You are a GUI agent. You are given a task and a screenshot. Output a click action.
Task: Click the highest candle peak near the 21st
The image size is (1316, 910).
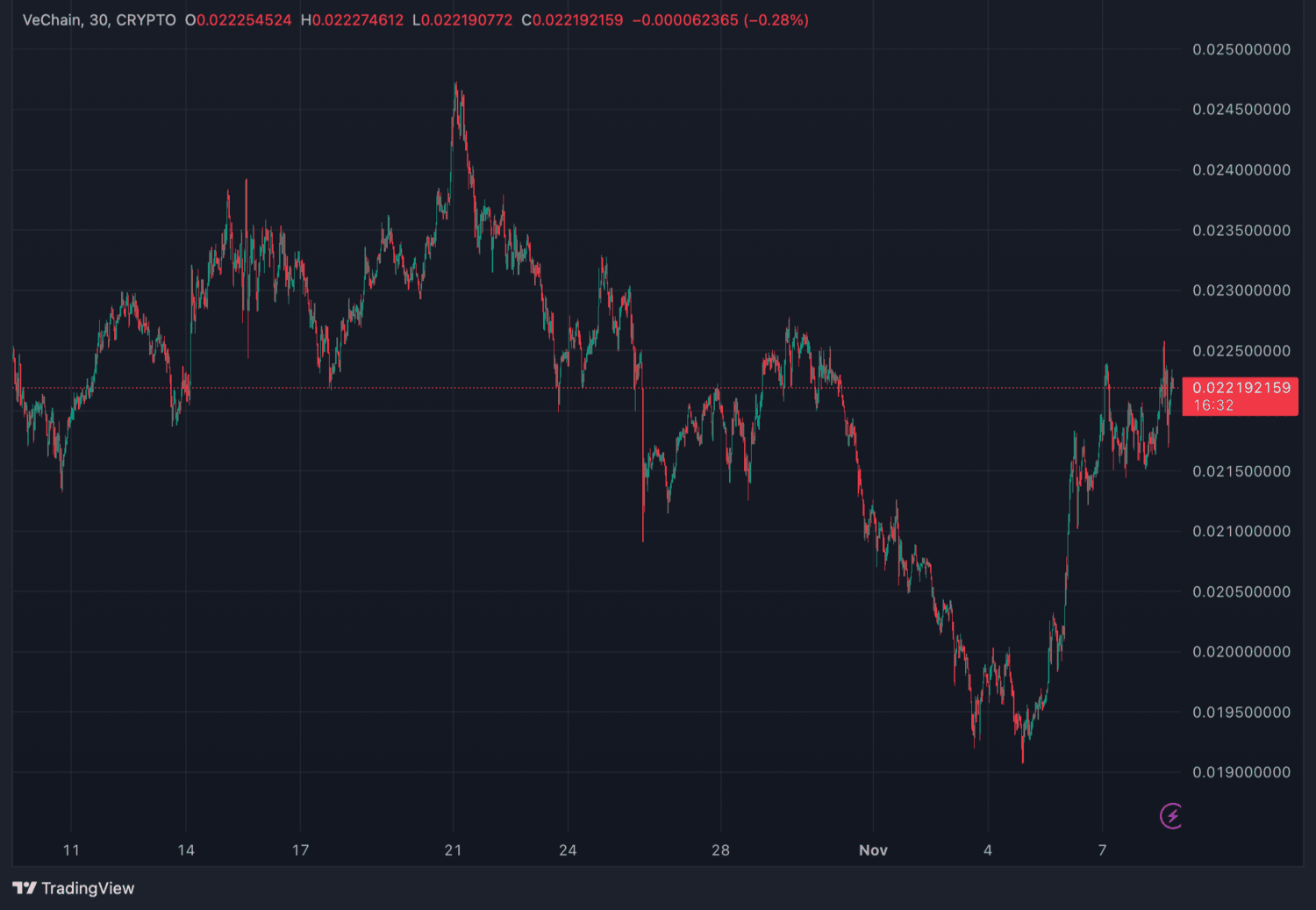(x=454, y=85)
